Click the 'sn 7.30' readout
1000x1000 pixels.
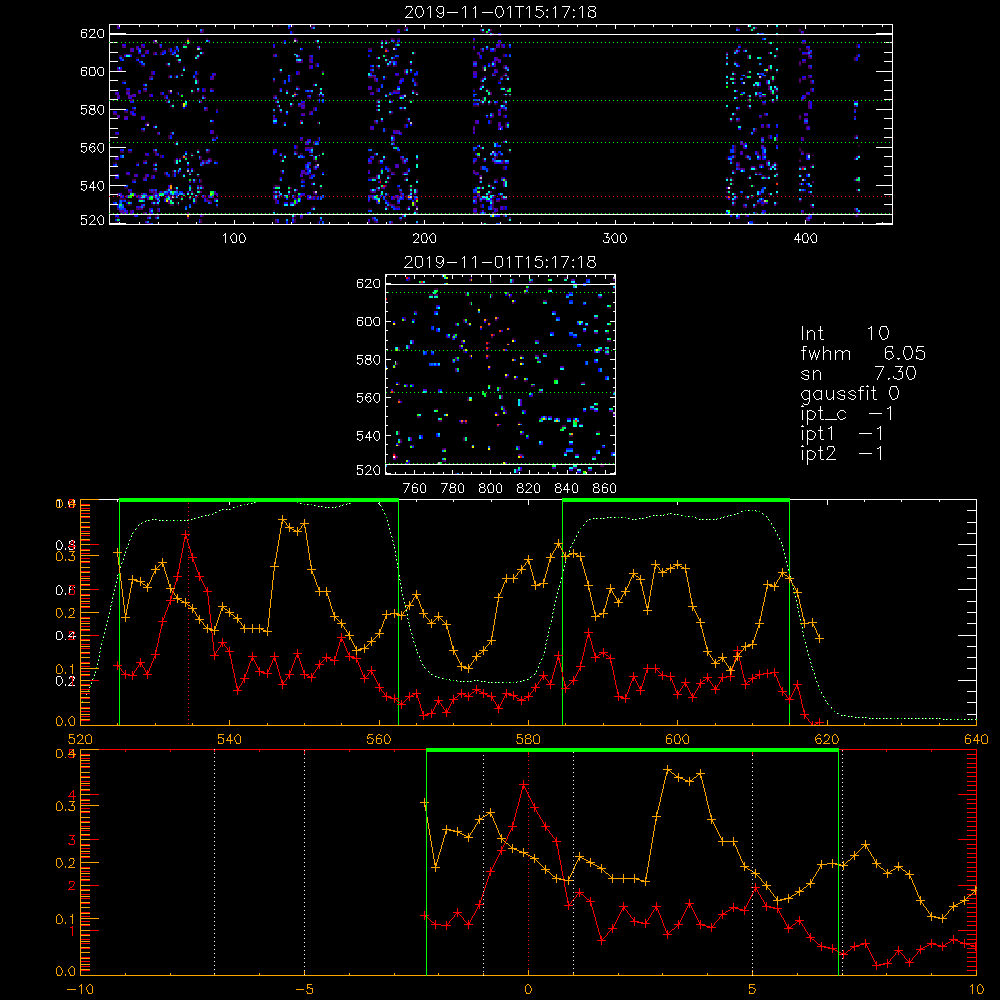coord(858,373)
